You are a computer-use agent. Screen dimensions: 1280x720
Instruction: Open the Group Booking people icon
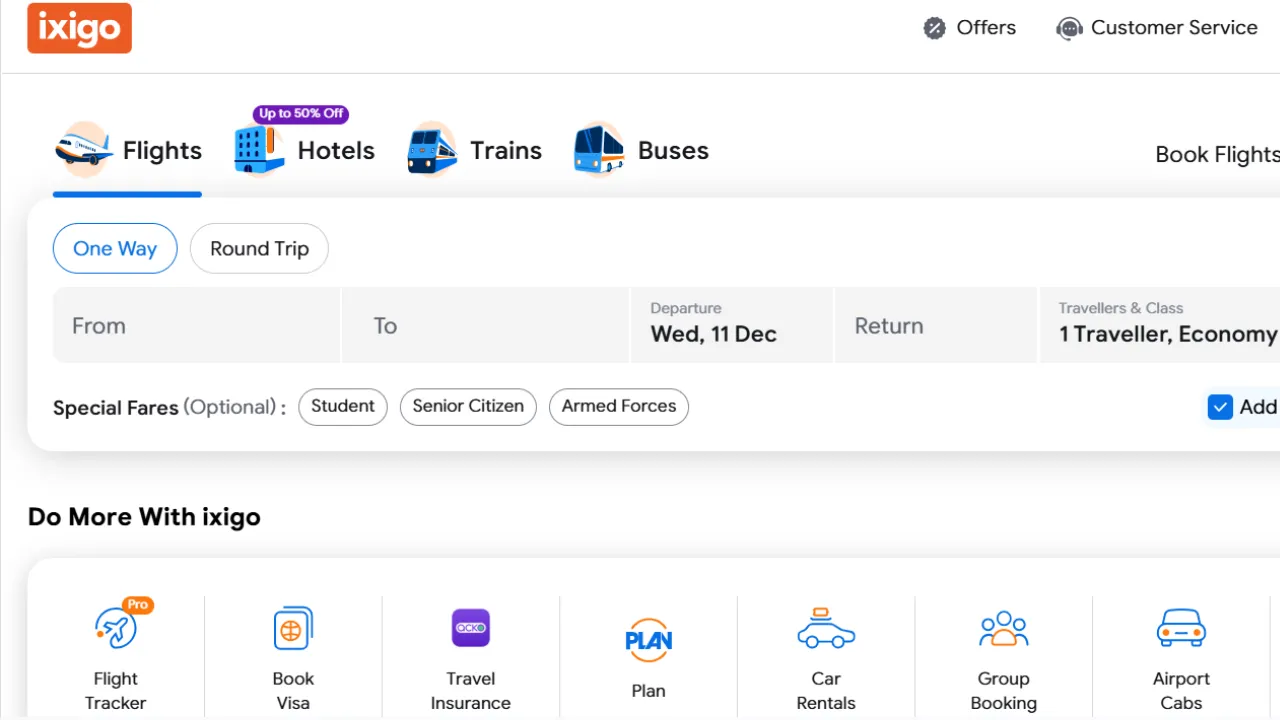coord(1004,628)
